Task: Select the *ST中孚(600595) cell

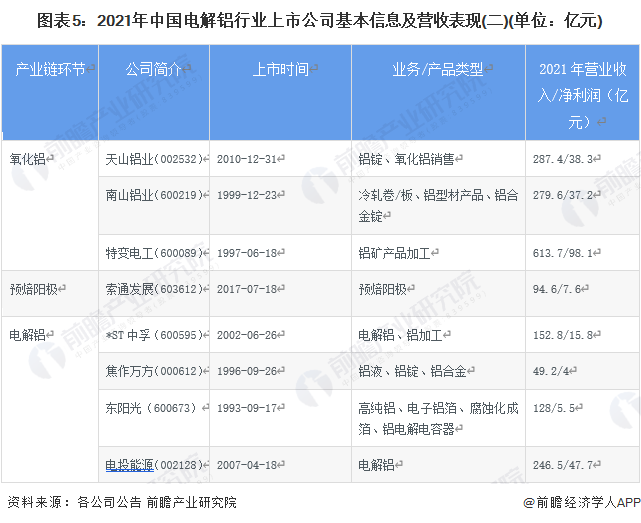Action: coord(154,334)
